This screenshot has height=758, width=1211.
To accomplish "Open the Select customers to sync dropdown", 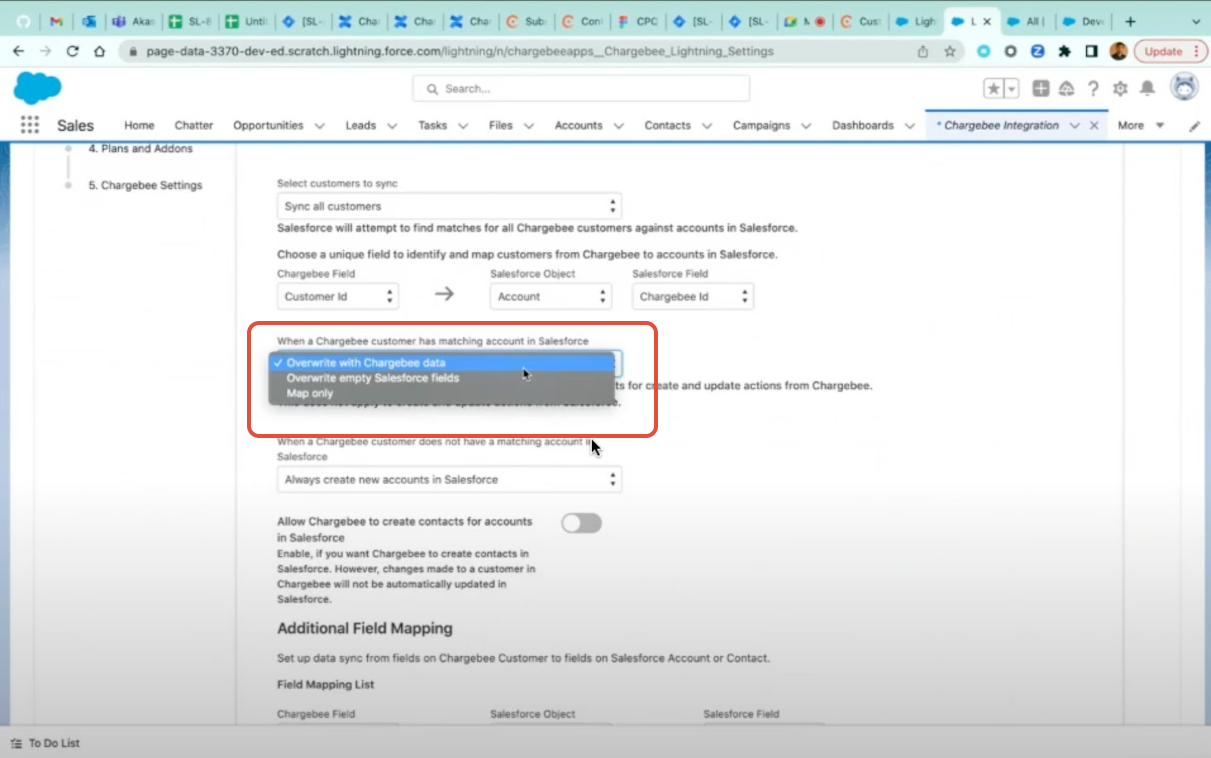I will pyautogui.click(x=449, y=206).
